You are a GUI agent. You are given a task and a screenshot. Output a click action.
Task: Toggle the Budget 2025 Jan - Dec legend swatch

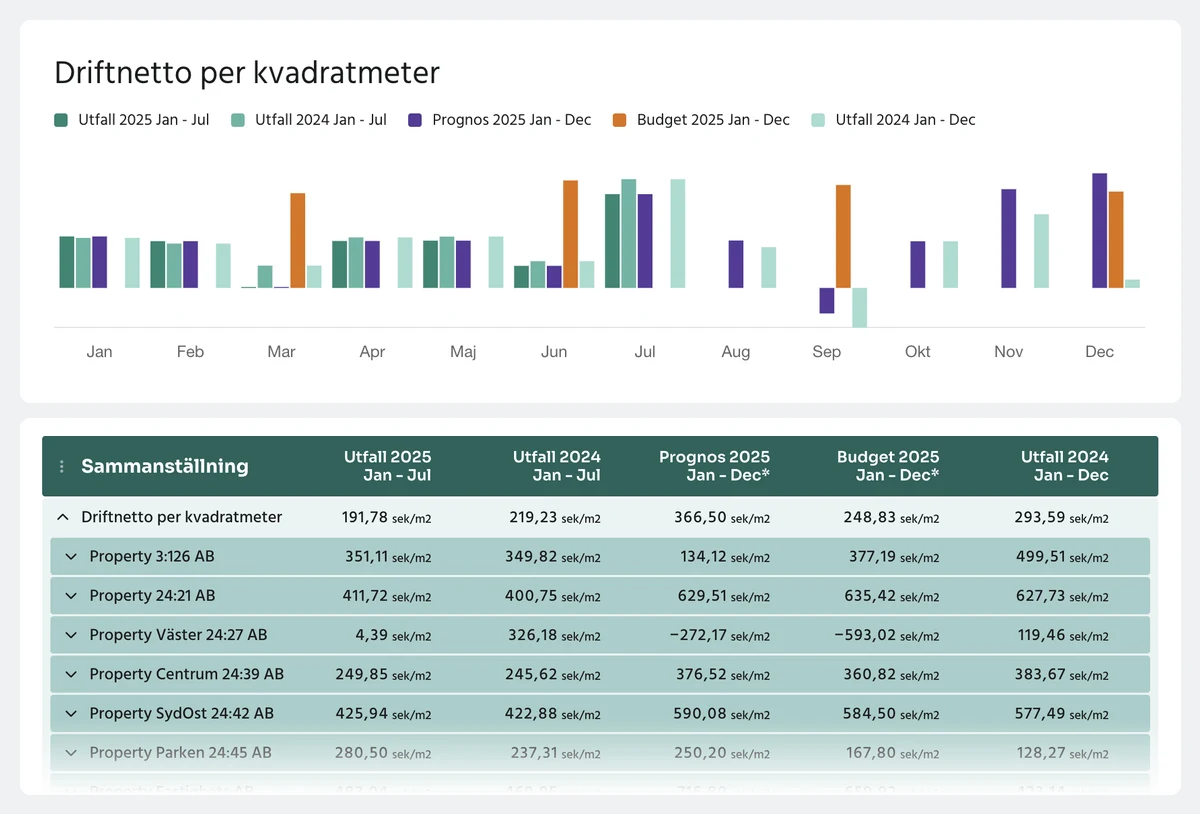click(620, 120)
